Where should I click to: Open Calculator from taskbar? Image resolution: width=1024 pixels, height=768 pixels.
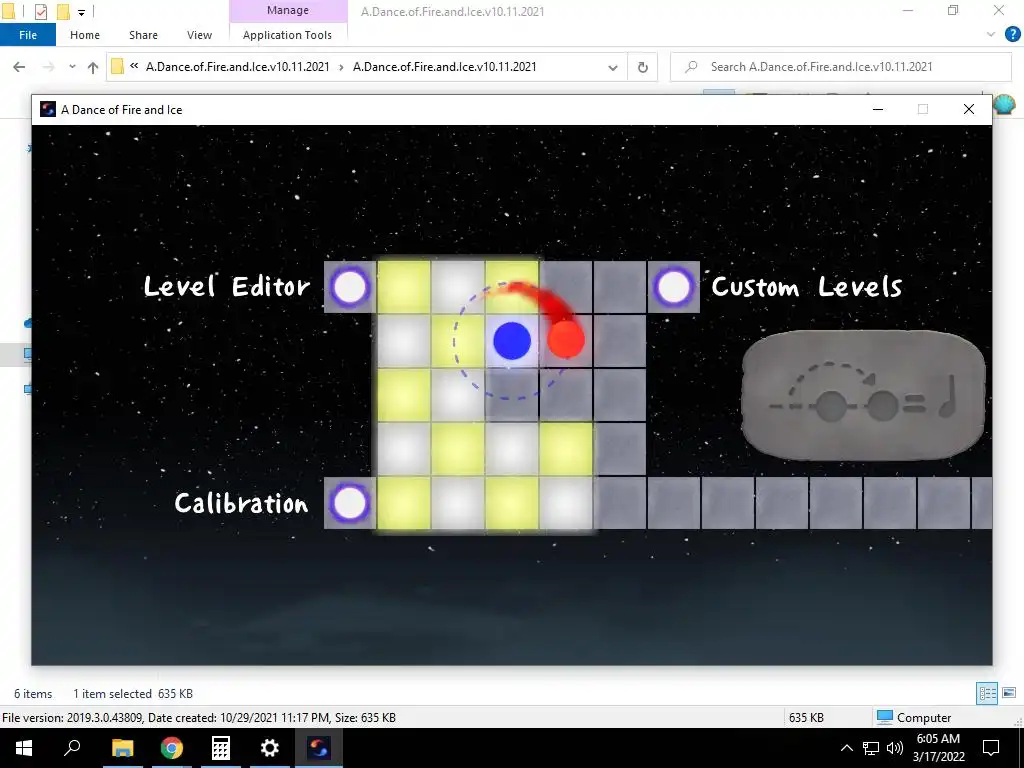221,748
